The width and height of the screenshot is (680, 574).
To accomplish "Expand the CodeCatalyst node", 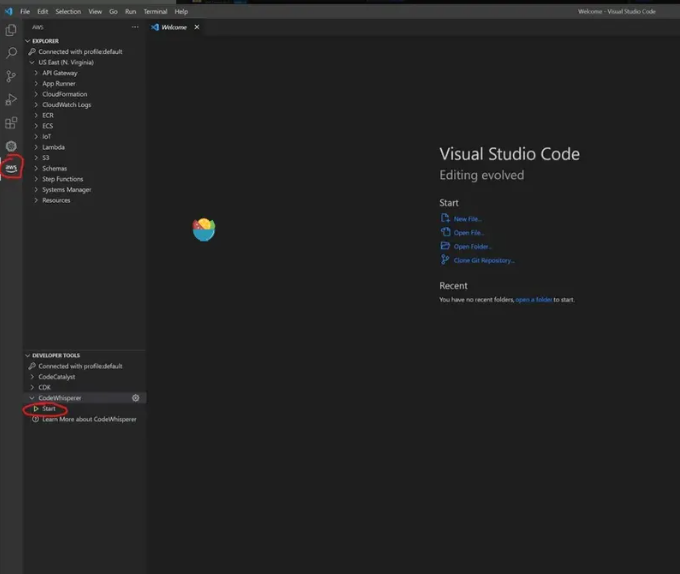I will tap(32, 377).
